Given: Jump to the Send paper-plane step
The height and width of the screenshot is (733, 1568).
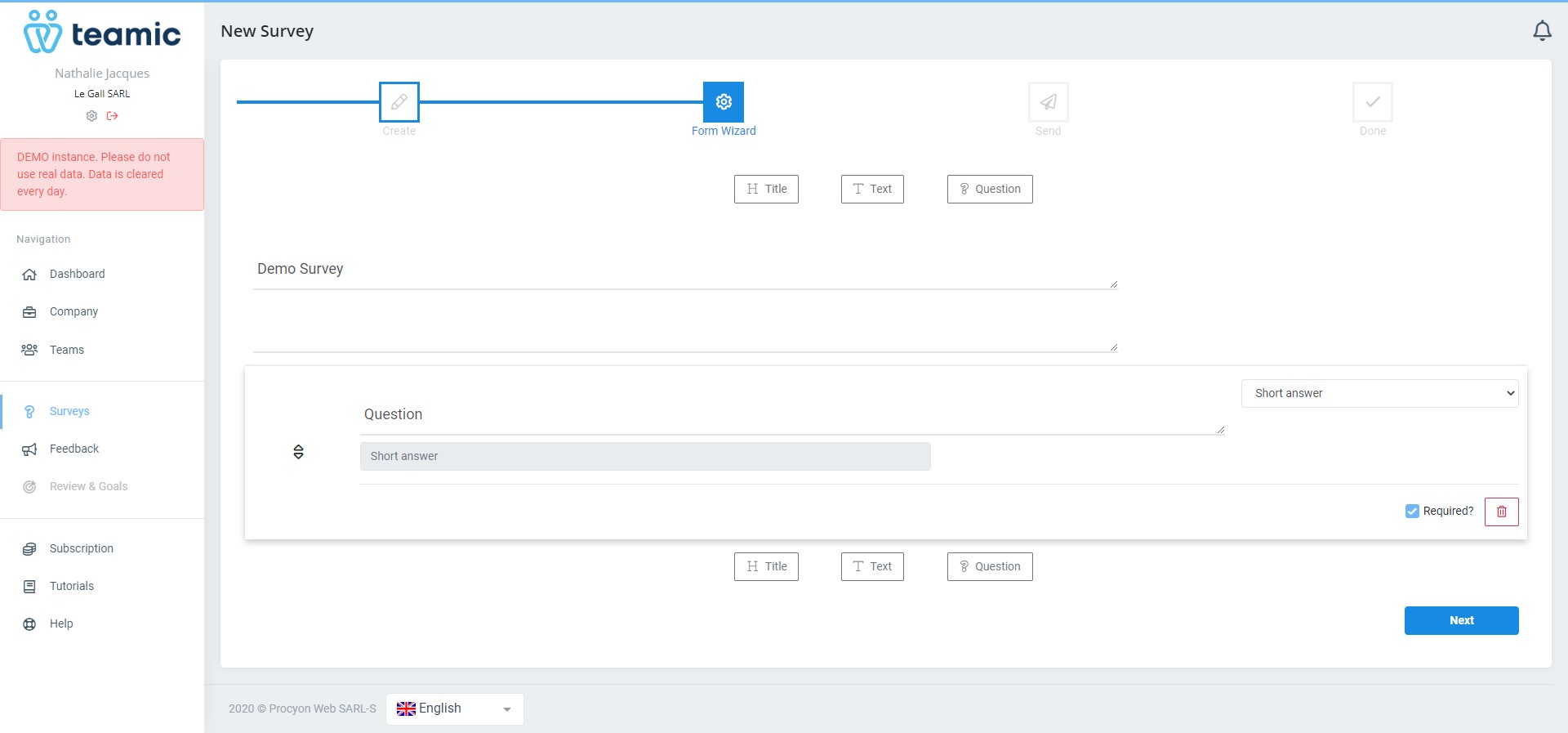Looking at the screenshot, I should [1049, 102].
